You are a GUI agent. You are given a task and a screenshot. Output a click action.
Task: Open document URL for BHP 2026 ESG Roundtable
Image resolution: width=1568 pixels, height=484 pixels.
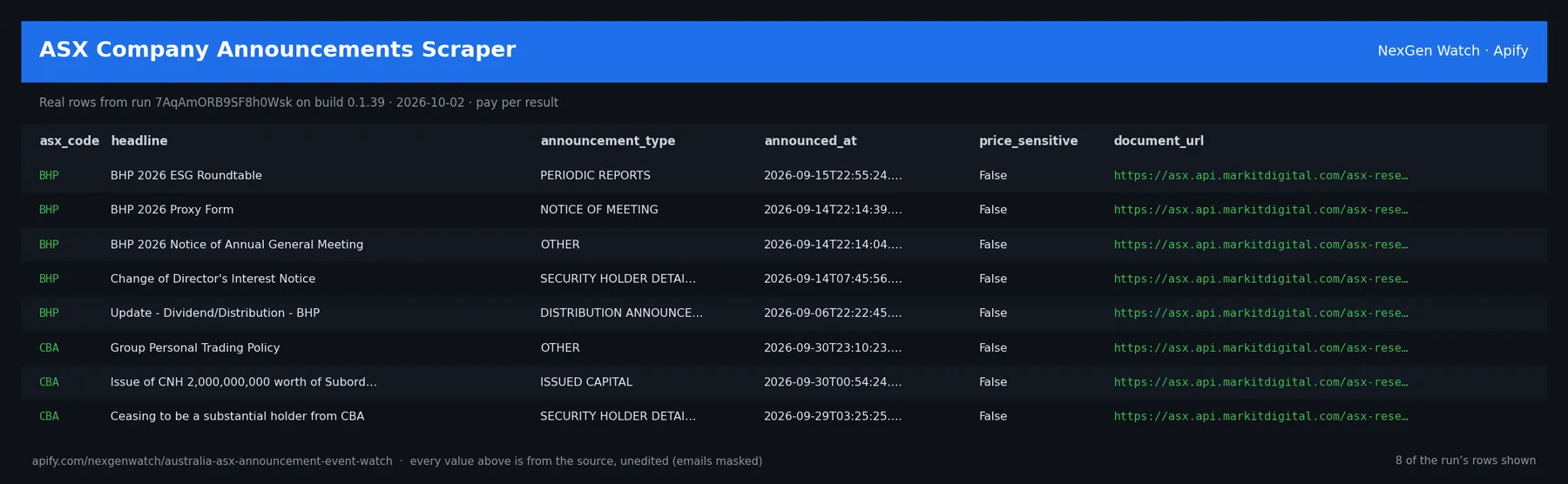pos(1260,176)
